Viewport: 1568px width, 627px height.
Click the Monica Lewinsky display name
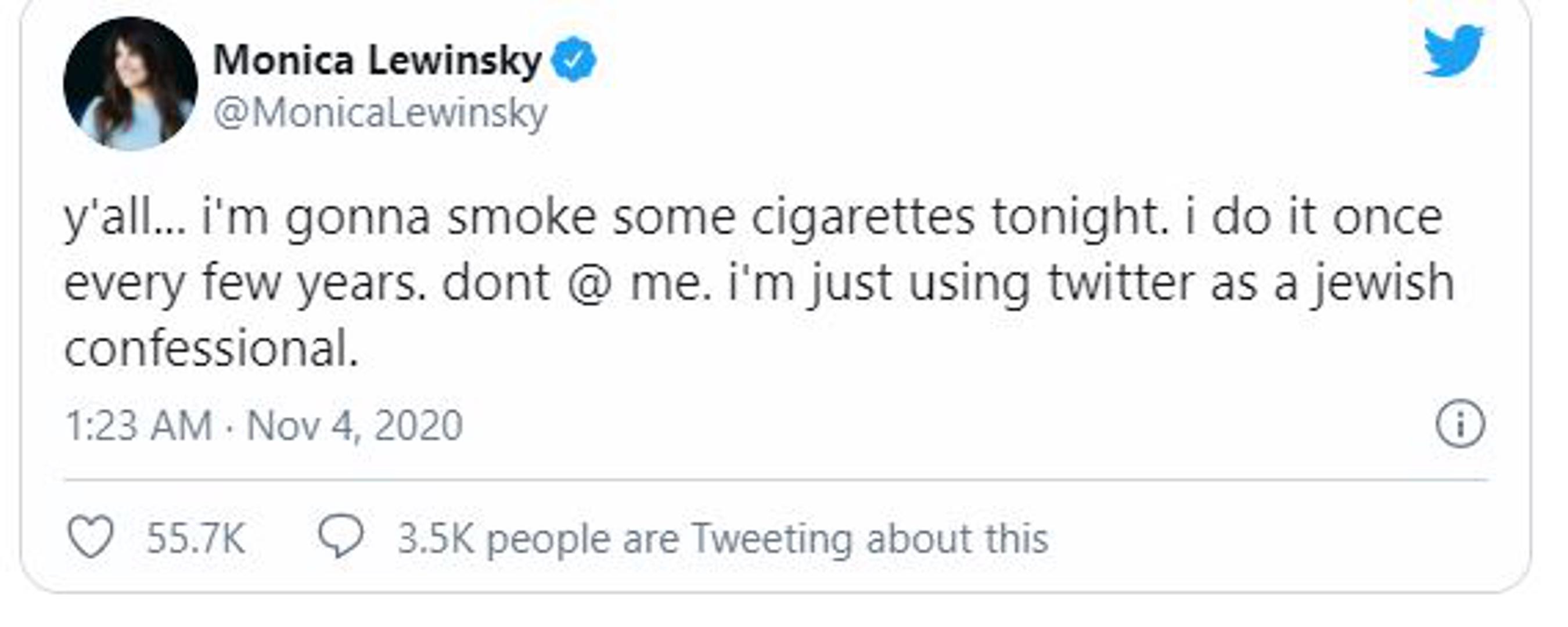click(x=377, y=60)
